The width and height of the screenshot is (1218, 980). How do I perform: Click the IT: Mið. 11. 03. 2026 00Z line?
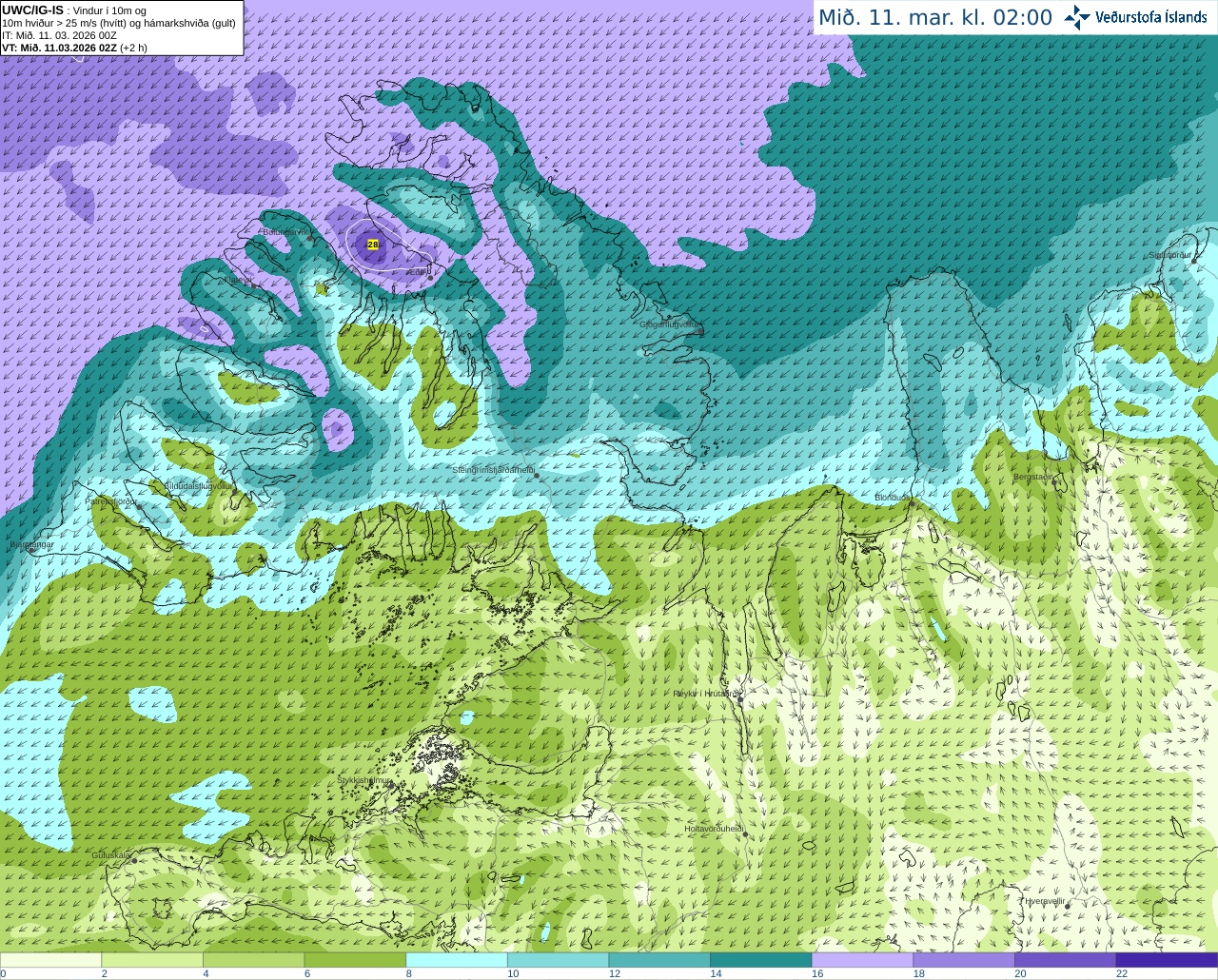[x=59, y=35]
